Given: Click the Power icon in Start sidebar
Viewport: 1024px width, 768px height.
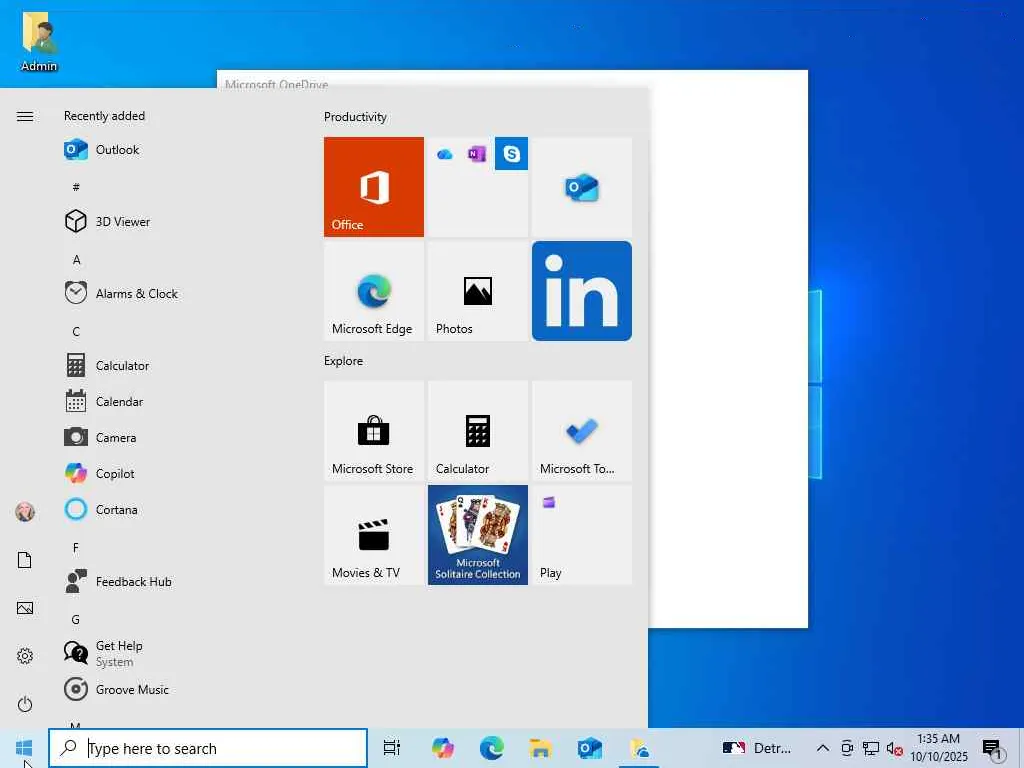Looking at the screenshot, I should (x=25, y=704).
